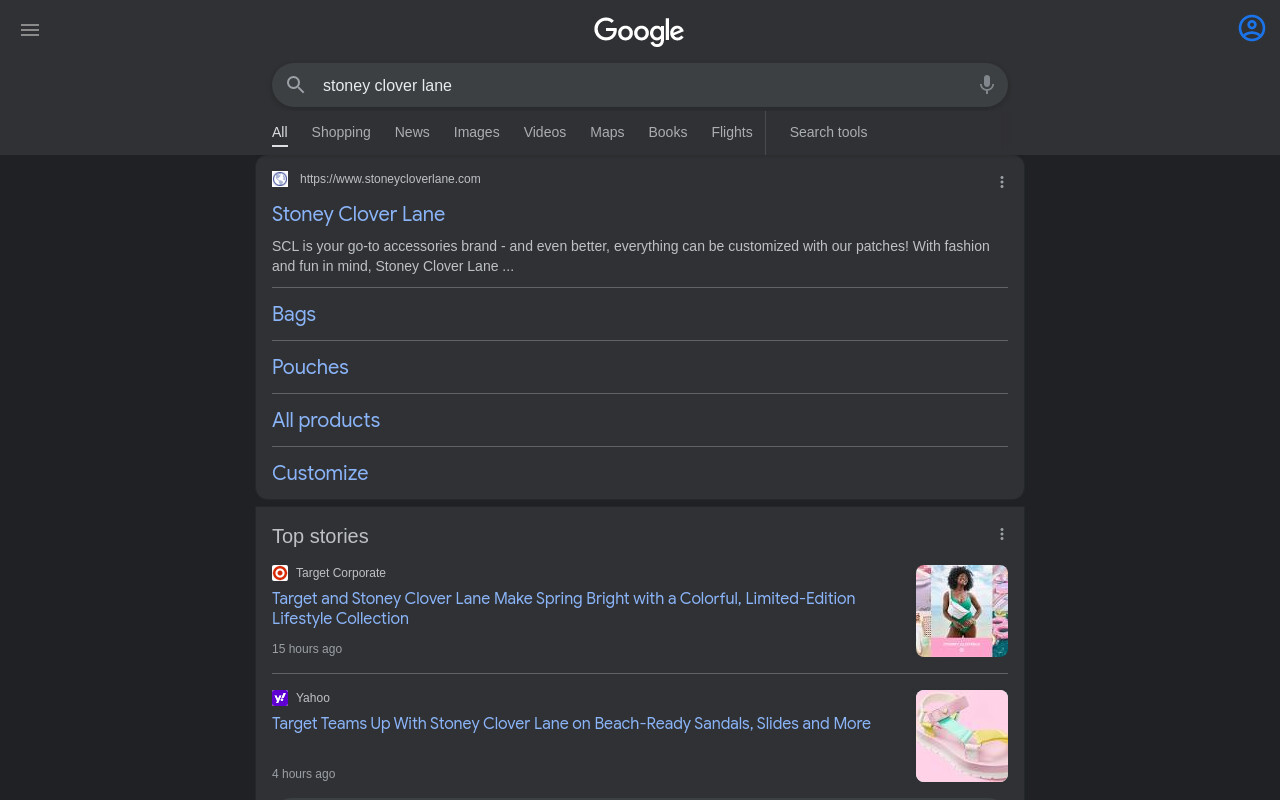Viewport: 1280px width, 800px height.
Task: Switch to the Flights tab
Action: (x=732, y=132)
